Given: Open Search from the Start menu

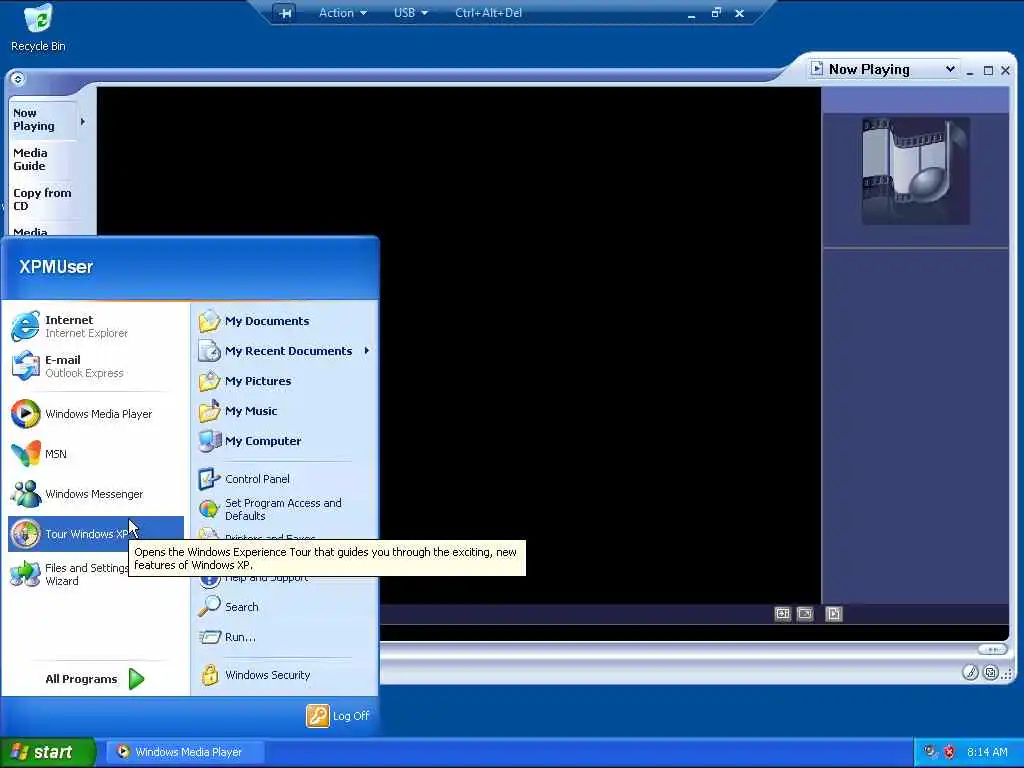Looking at the screenshot, I should click(285, 607).
